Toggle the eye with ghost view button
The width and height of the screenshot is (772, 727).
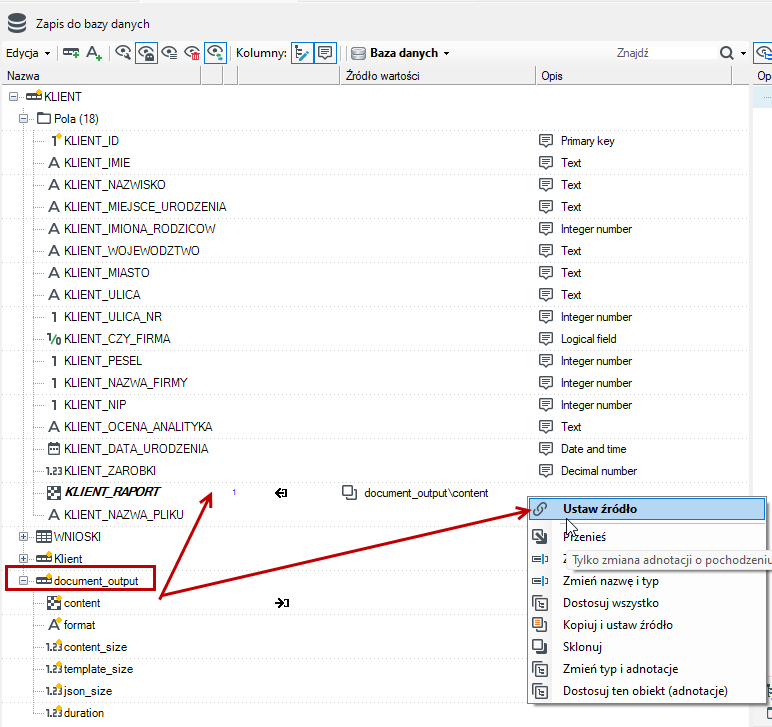click(146, 53)
